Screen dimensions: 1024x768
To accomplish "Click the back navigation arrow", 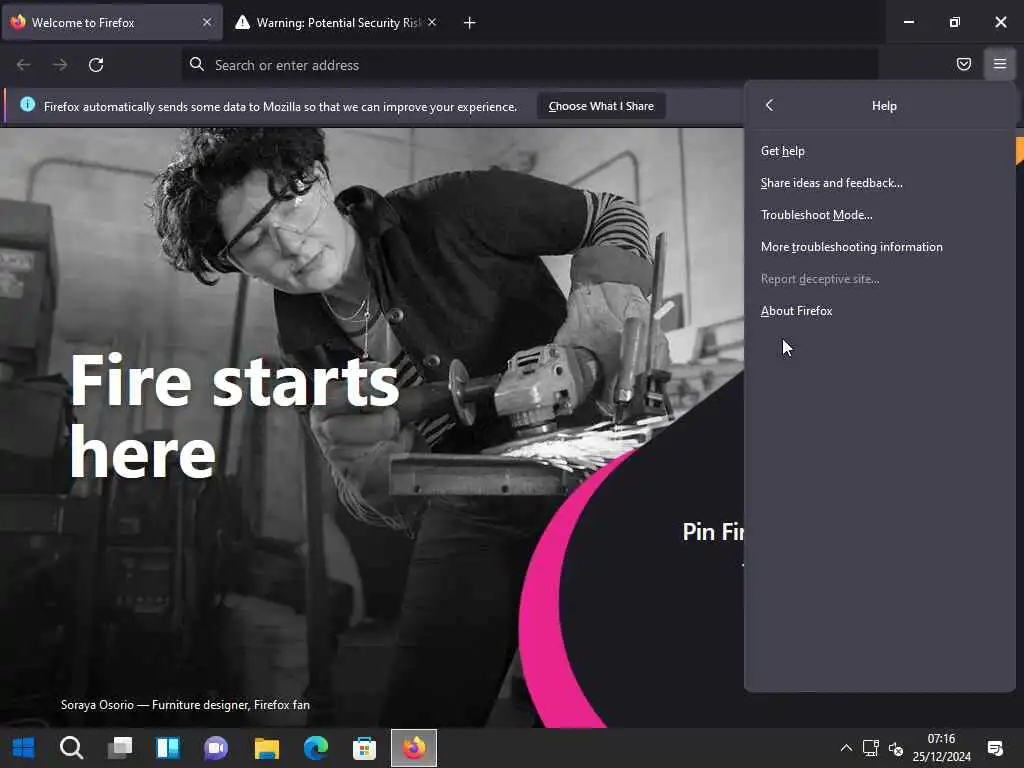I will point(24,65).
